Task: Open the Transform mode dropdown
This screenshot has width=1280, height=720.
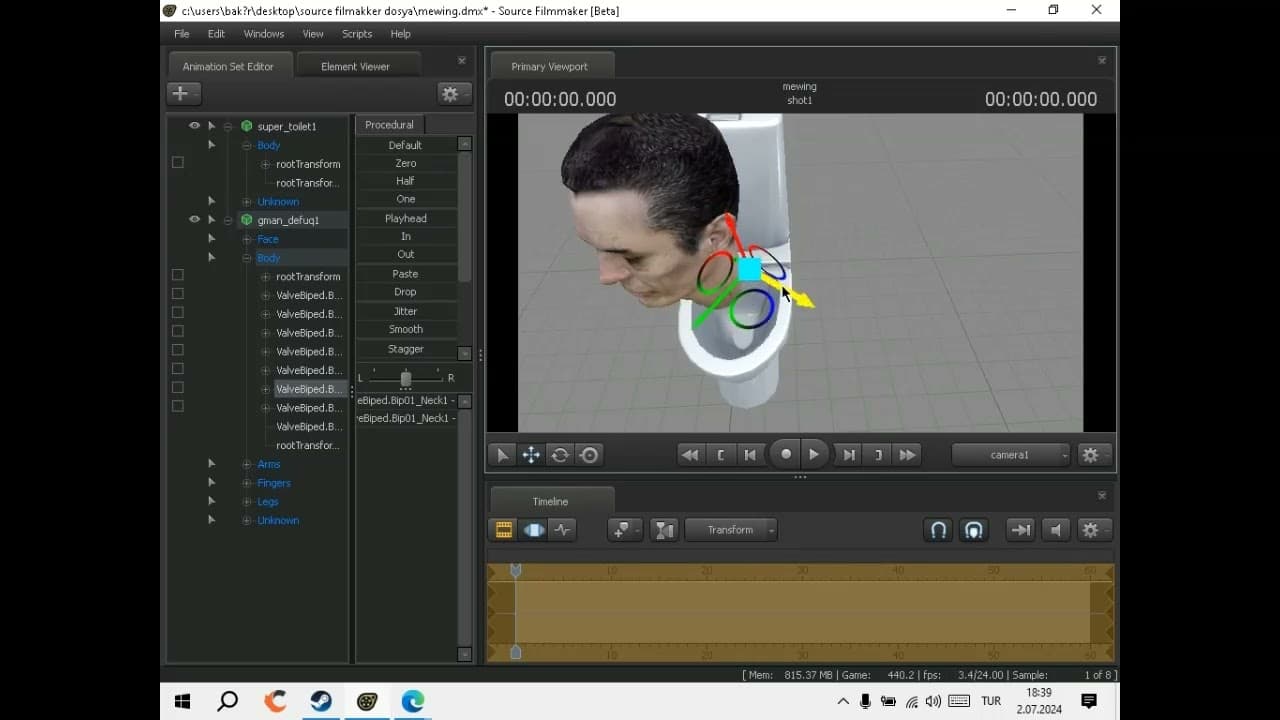Action: click(x=731, y=530)
